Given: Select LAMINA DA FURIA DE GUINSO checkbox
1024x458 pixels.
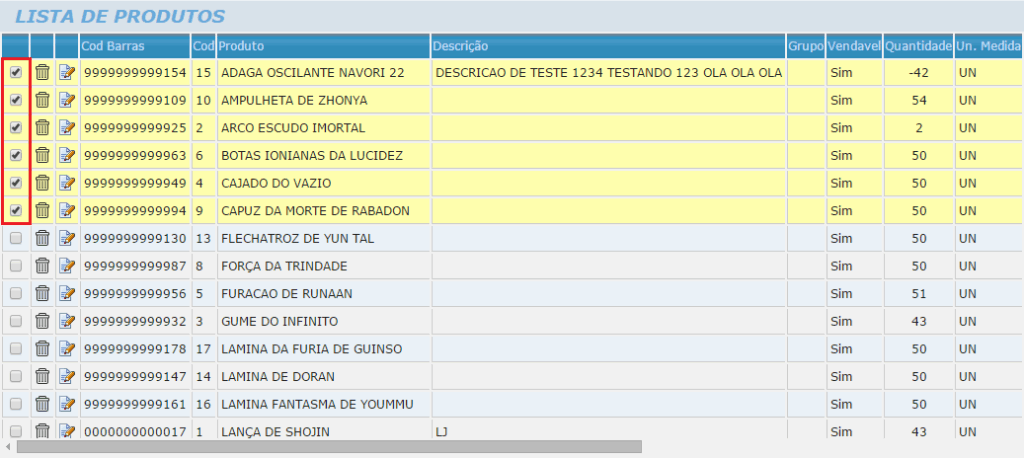Looking at the screenshot, I should pyautogui.click(x=16, y=349).
